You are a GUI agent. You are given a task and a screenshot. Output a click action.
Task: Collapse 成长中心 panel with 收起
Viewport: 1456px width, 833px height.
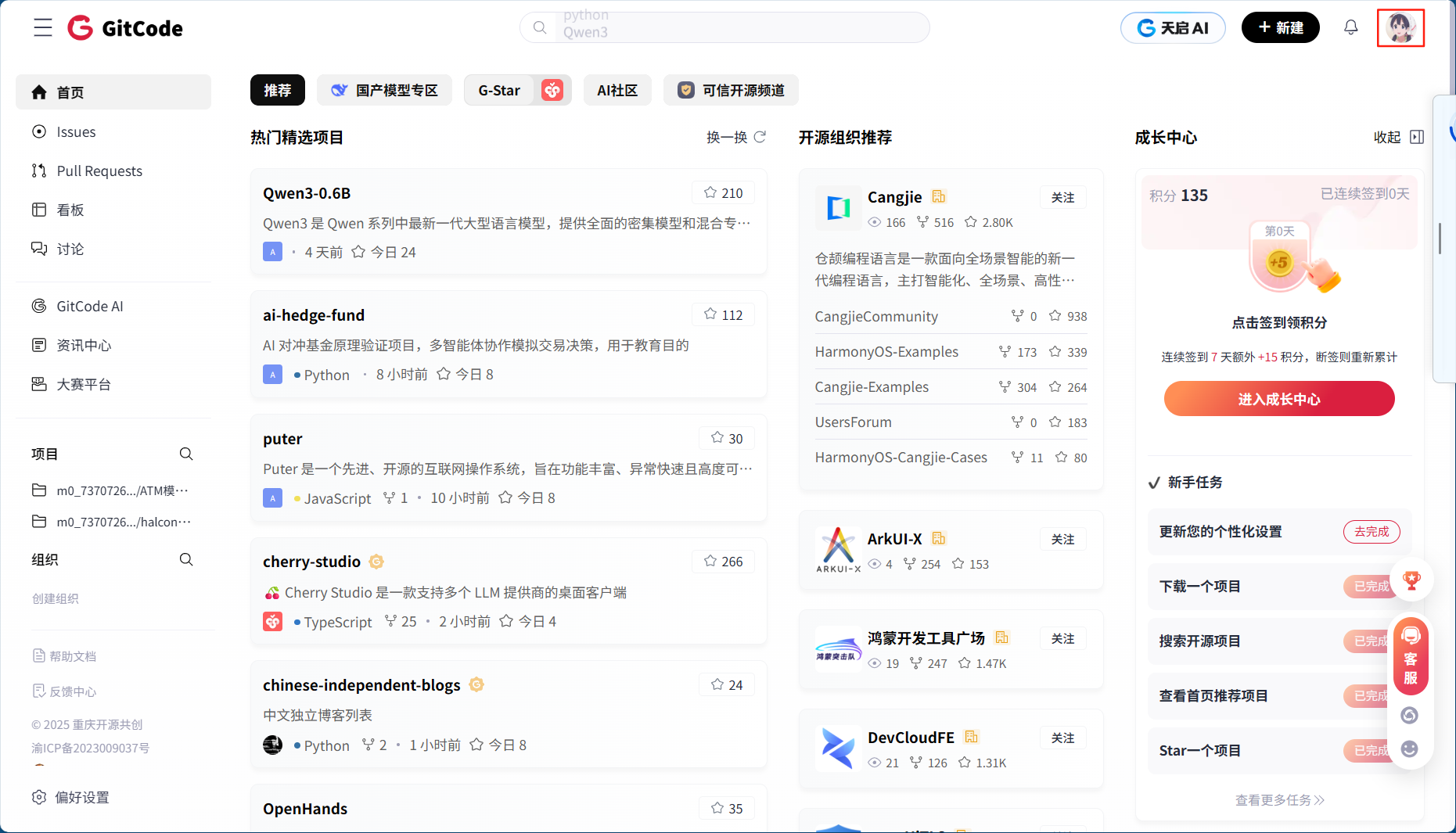[1399, 137]
